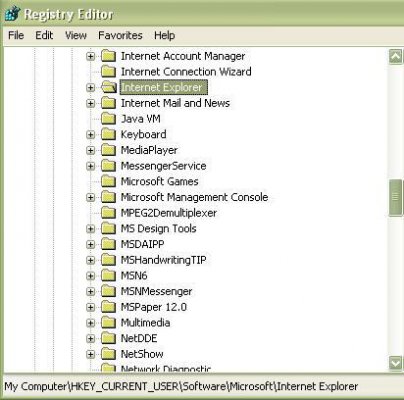The height and width of the screenshot is (400, 404).
Task: Click the MS Design Tools folder icon
Action: click(108, 229)
